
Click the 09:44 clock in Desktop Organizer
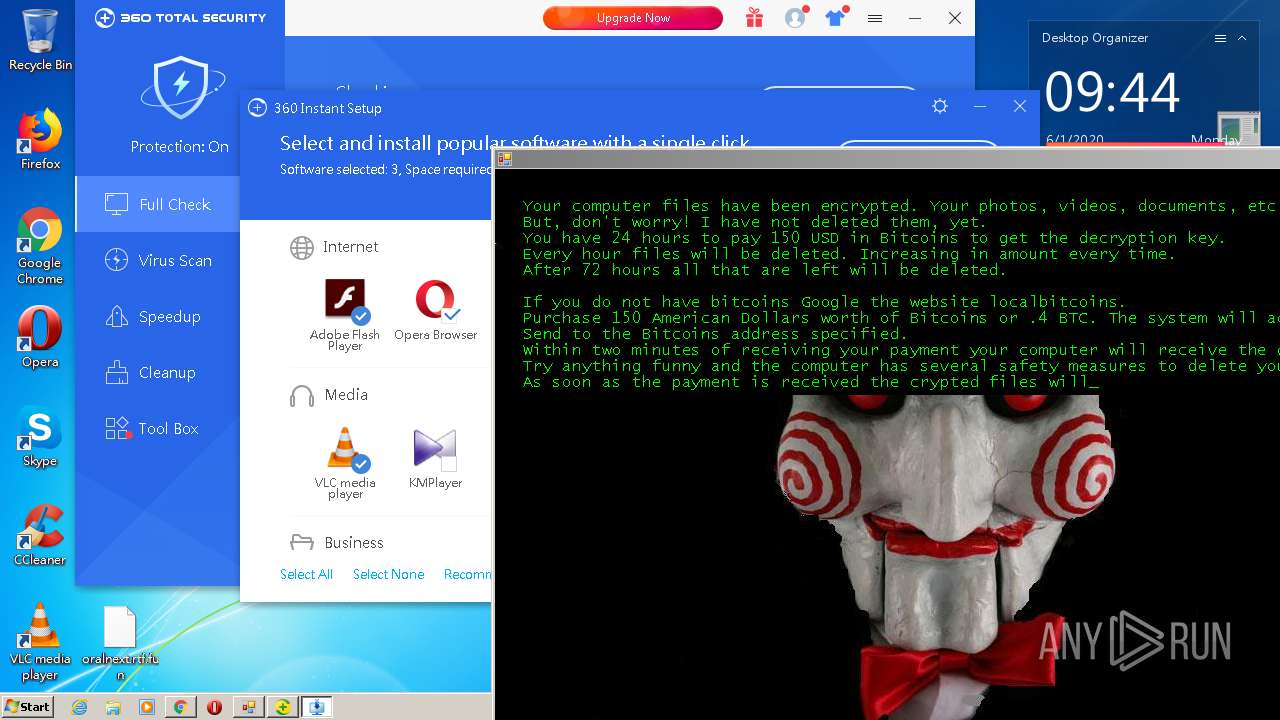1112,93
